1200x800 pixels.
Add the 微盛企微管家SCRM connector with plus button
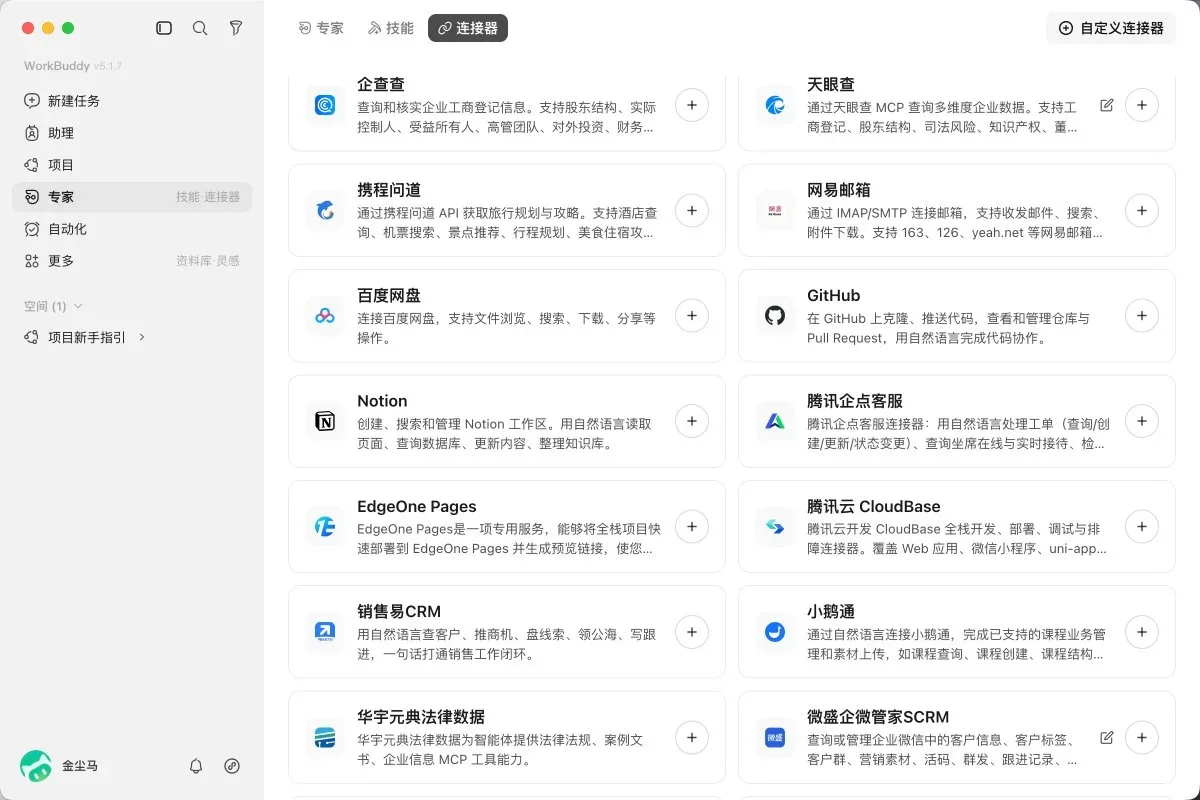click(1142, 738)
